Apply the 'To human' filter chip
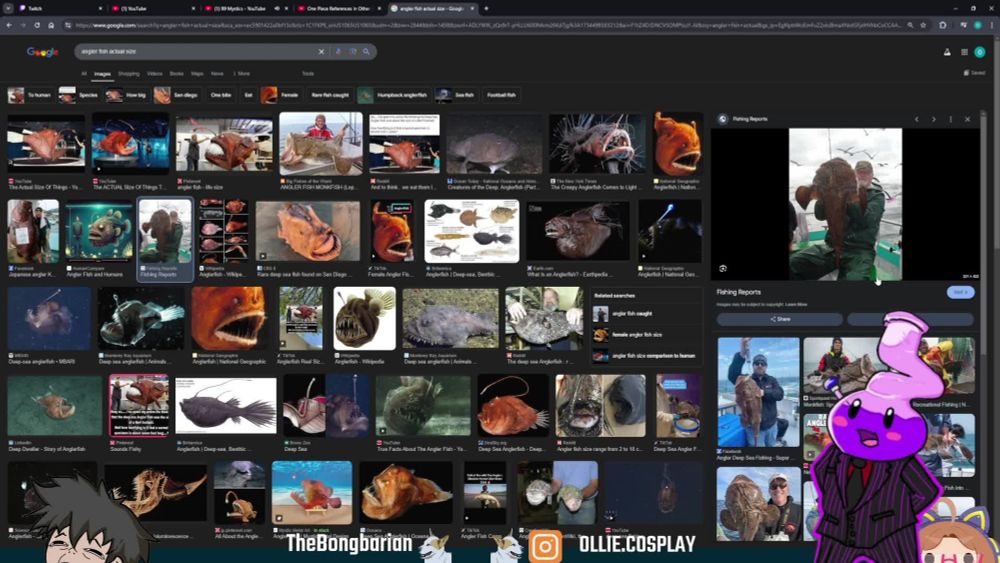 tap(30, 95)
